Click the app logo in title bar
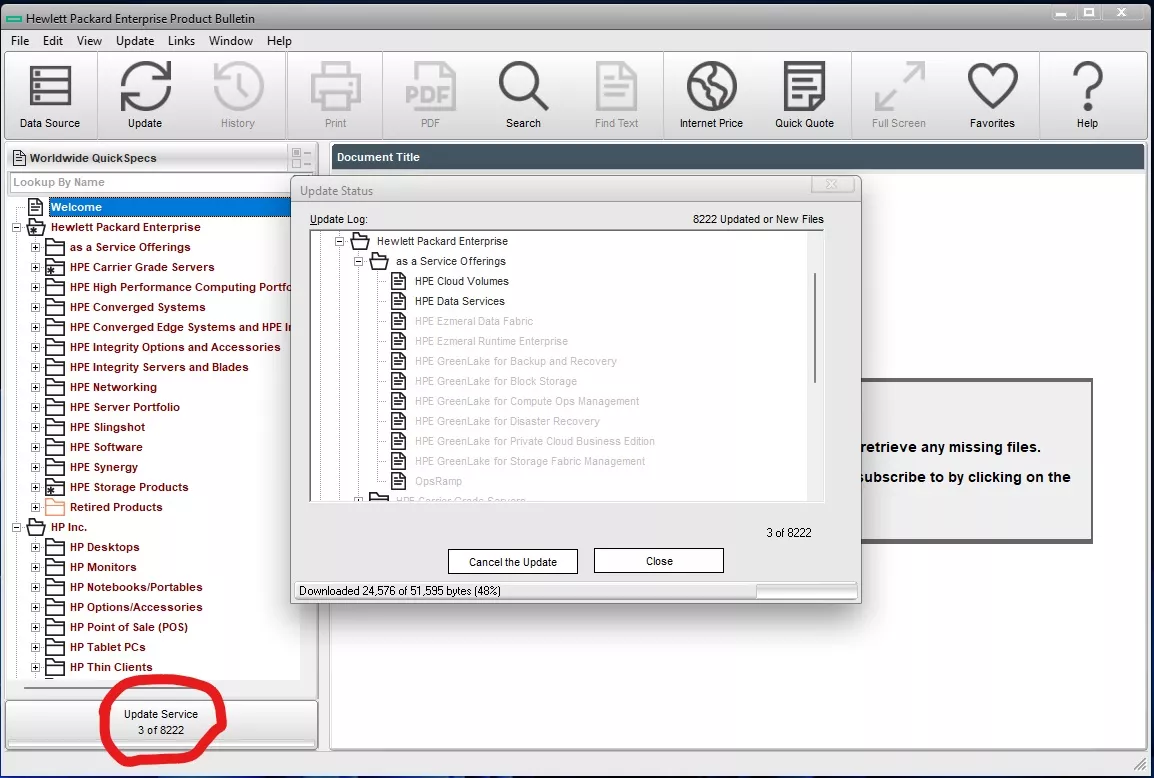The height and width of the screenshot is (778, 1154). click(14, 18)
